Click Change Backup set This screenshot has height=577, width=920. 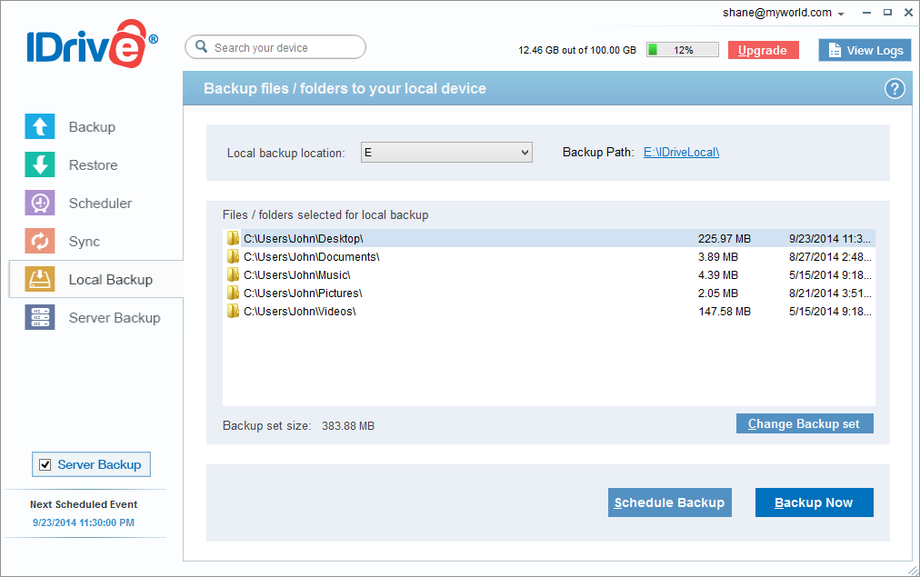pyautogui.click(x=804, y=424)
